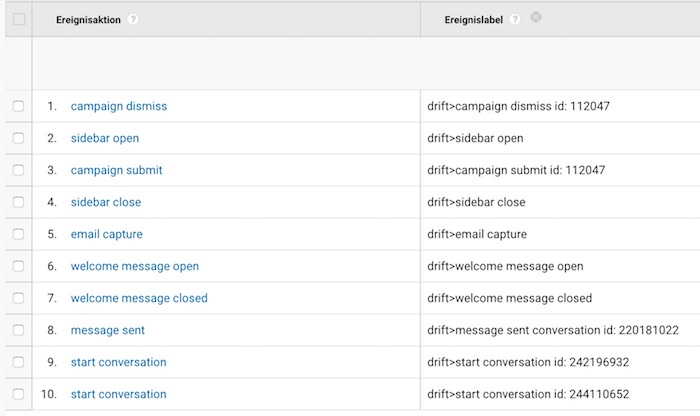Click help icon next to Ereignislabel

[515, 20]
